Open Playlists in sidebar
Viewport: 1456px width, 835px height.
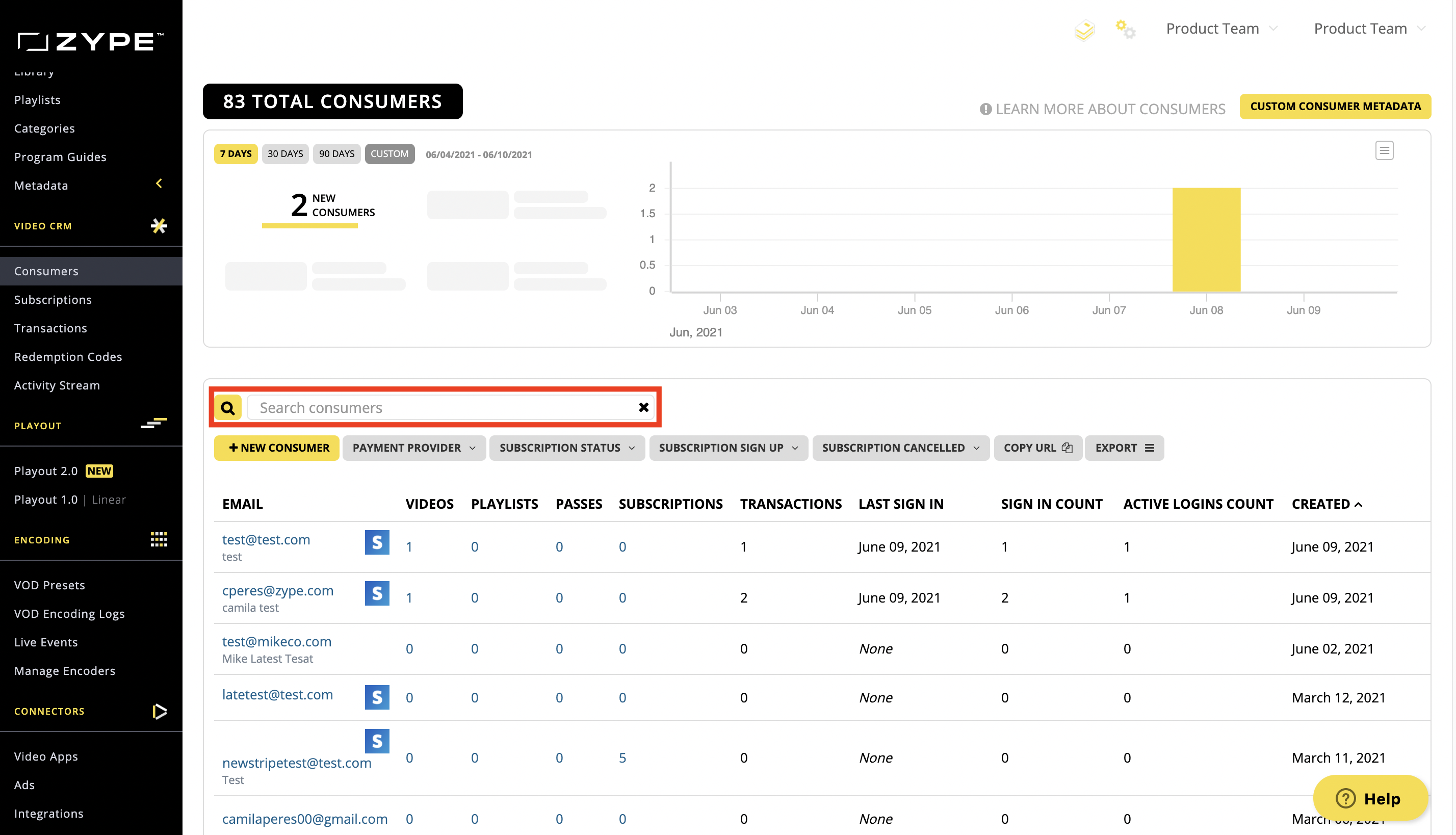[37, 100]
